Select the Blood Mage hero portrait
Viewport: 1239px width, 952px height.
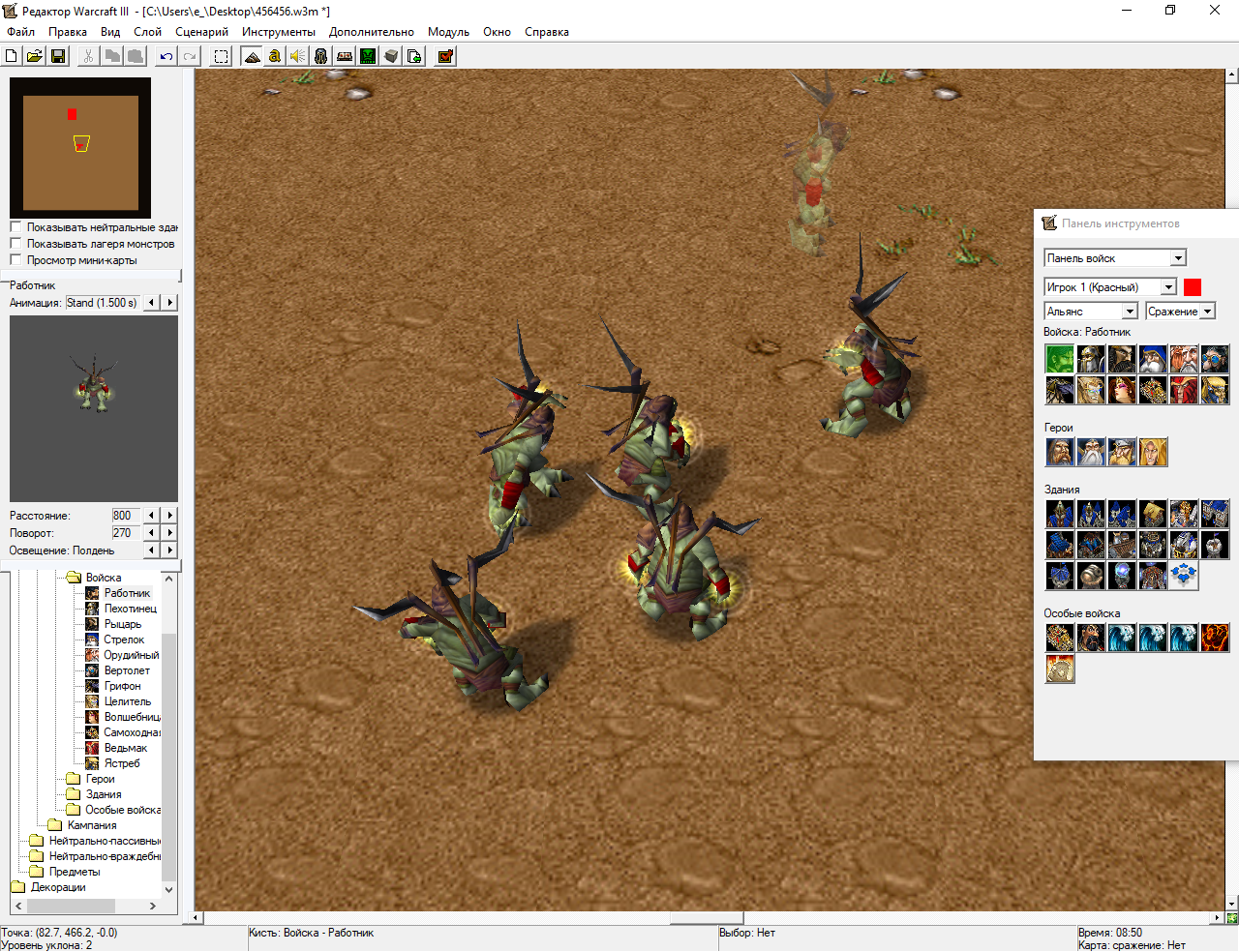pos(1153,452)
